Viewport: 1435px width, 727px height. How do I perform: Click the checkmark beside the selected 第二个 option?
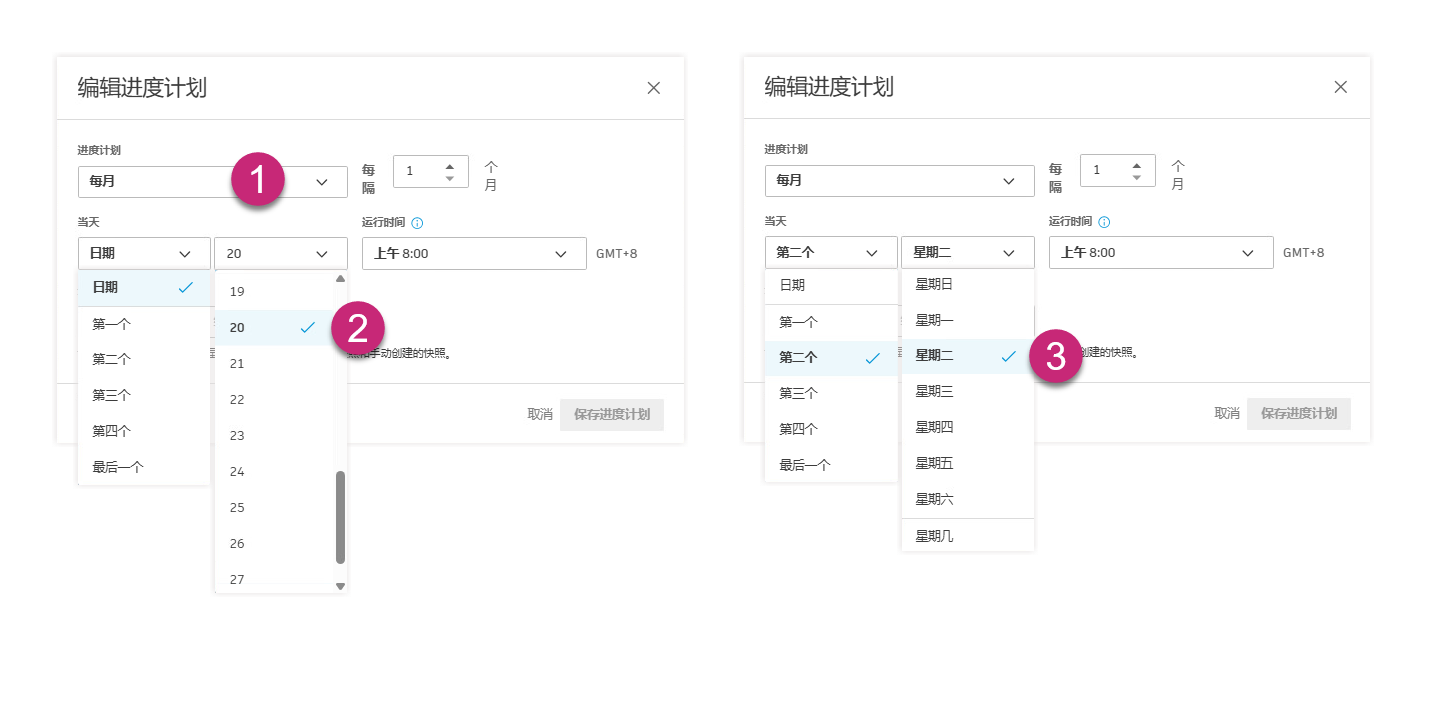tap(871, 357)
